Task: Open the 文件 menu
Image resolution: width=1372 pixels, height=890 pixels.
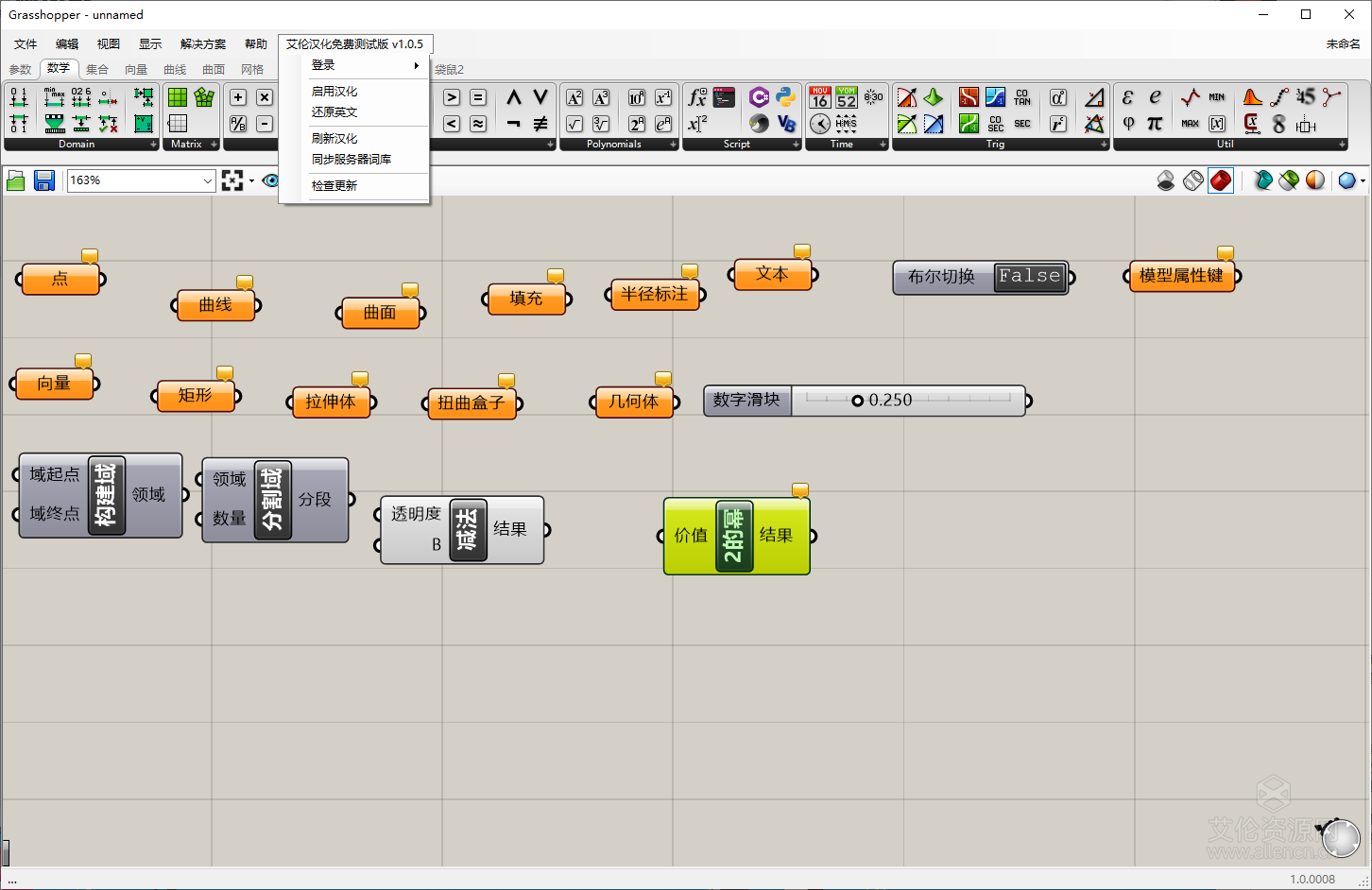Action: [x=26, y=44]
